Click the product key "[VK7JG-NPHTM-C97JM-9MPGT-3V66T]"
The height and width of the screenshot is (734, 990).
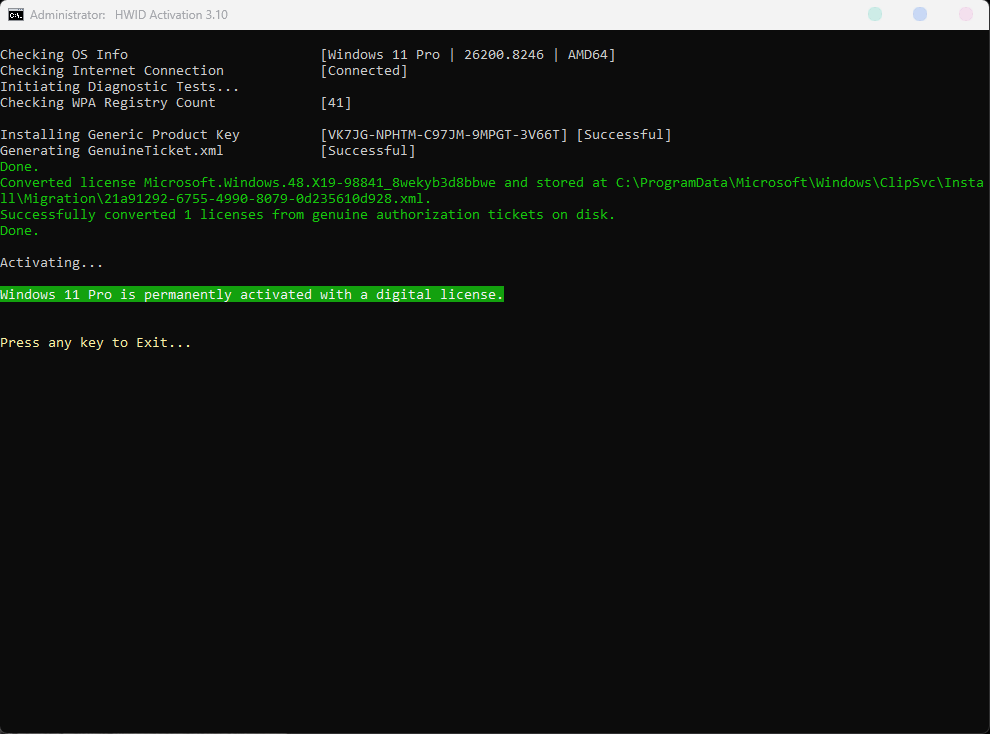click(444, 134)
